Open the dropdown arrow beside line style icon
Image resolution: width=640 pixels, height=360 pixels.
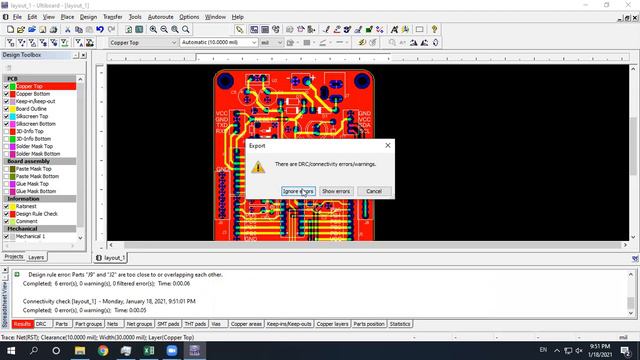click(x=330, y=42)
